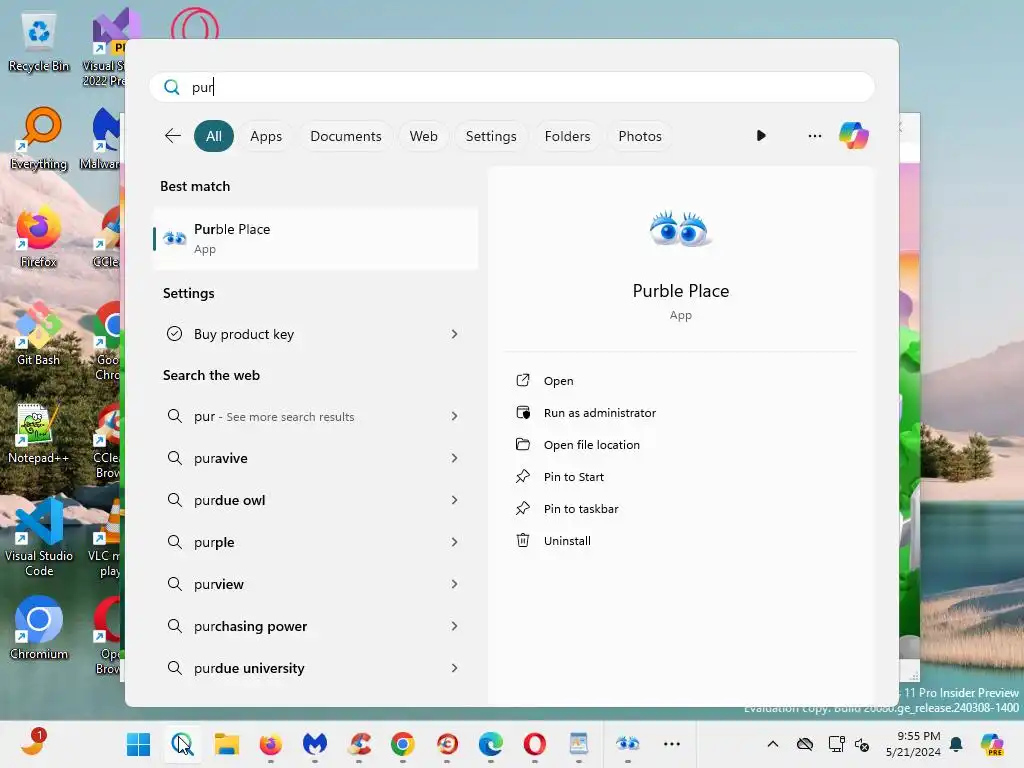The height and width of the screenshot is (768, 1024).
Task: Select the purdue university web suggestion
Action: click(315, 668)
